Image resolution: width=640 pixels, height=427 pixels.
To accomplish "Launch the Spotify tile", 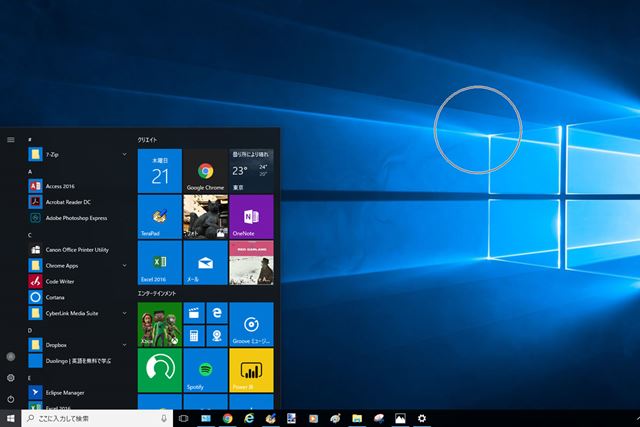I will [205, 370].
